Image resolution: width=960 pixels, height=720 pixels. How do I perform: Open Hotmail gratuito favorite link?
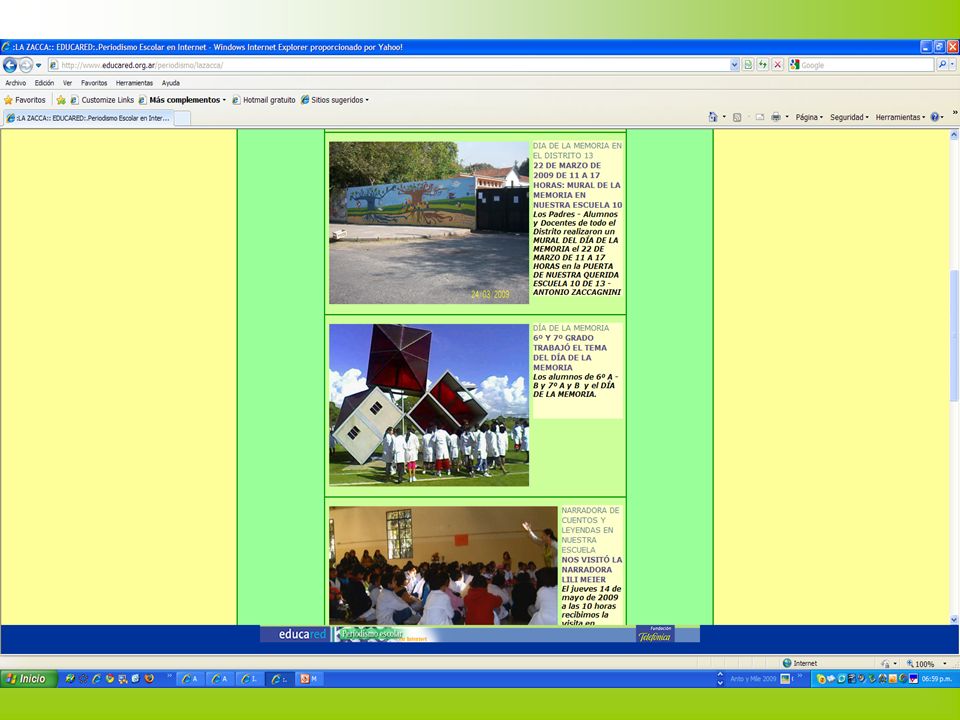coord(264,100)
